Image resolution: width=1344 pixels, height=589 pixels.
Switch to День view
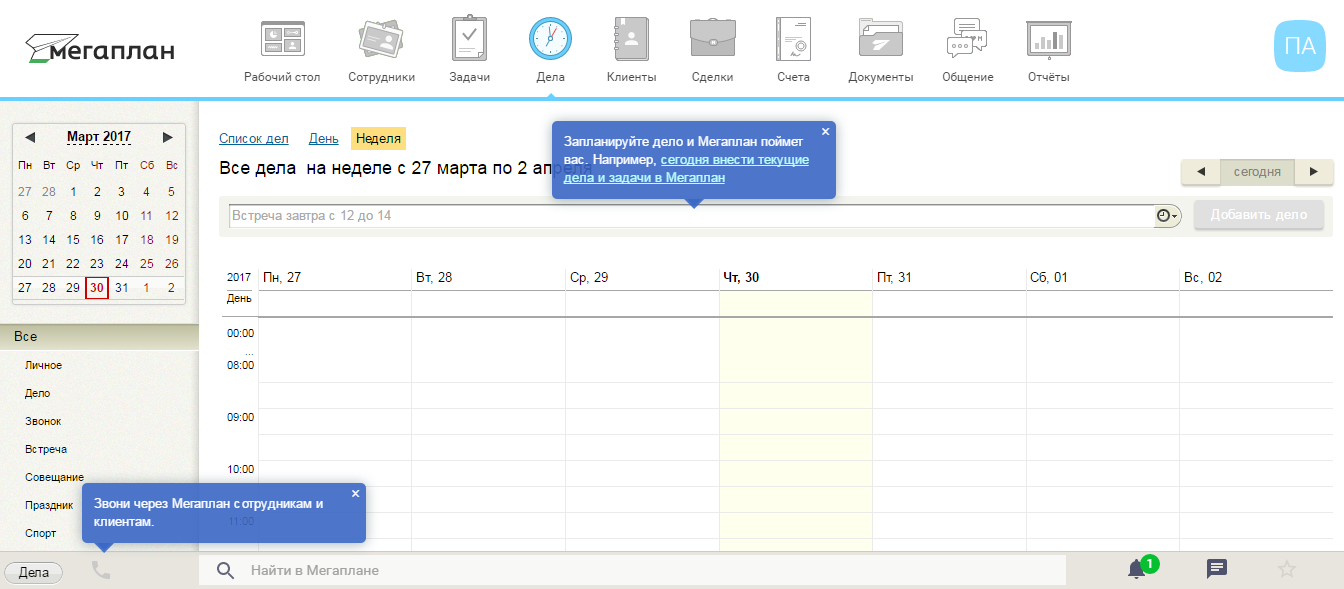tap(323, 139)
